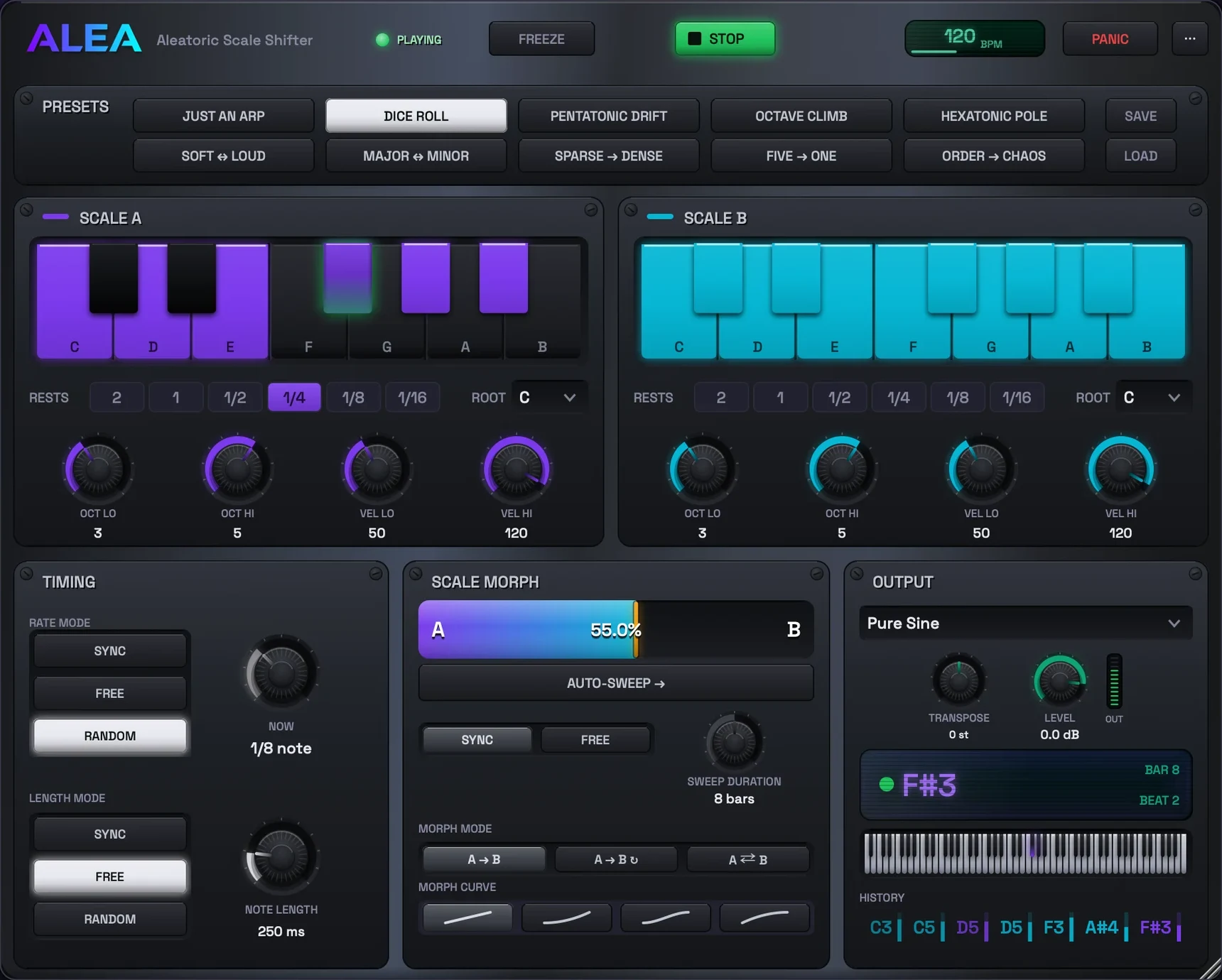Click the preset SAVE button
This screenshot has width=1222, height=980.
(1140, 116)
